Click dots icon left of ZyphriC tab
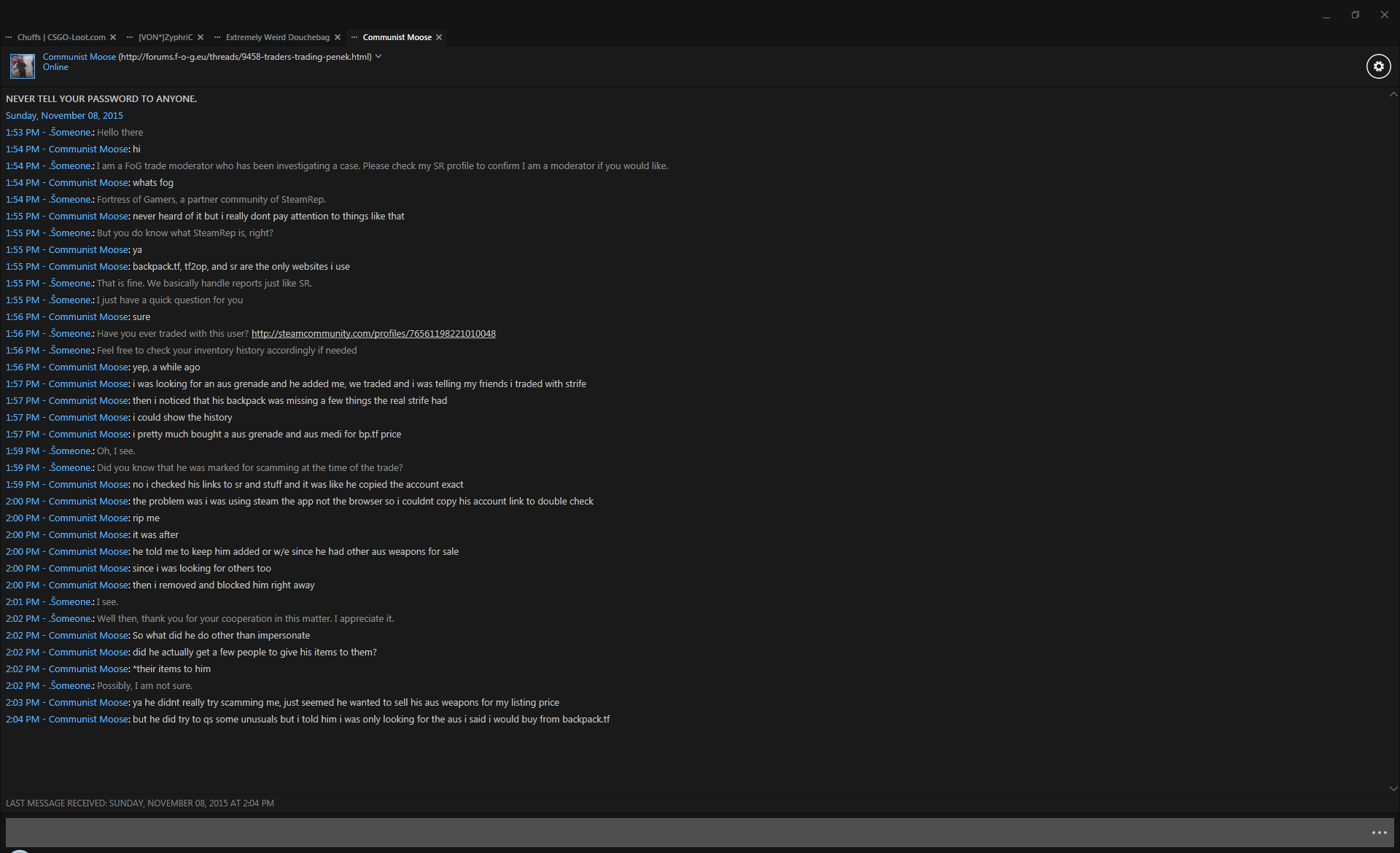The image size is (1400, 853). (130, 37)
